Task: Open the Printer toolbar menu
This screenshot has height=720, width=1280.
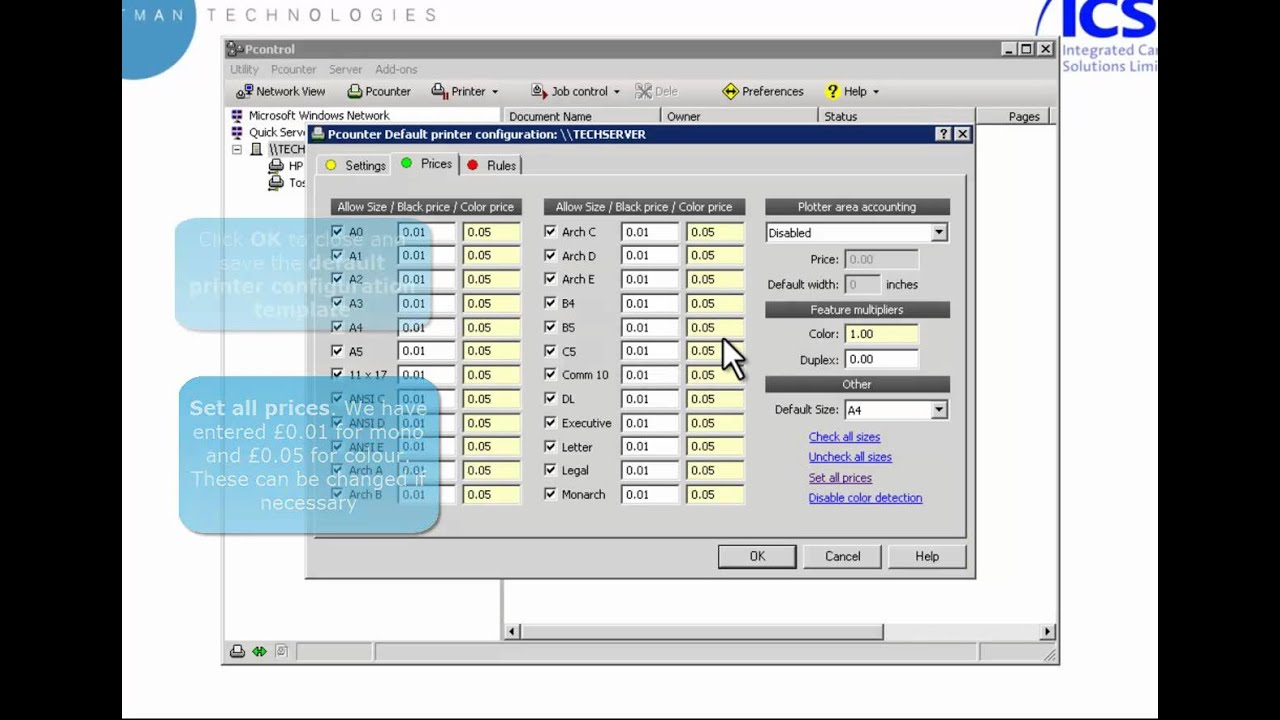Action: (465, 91)
